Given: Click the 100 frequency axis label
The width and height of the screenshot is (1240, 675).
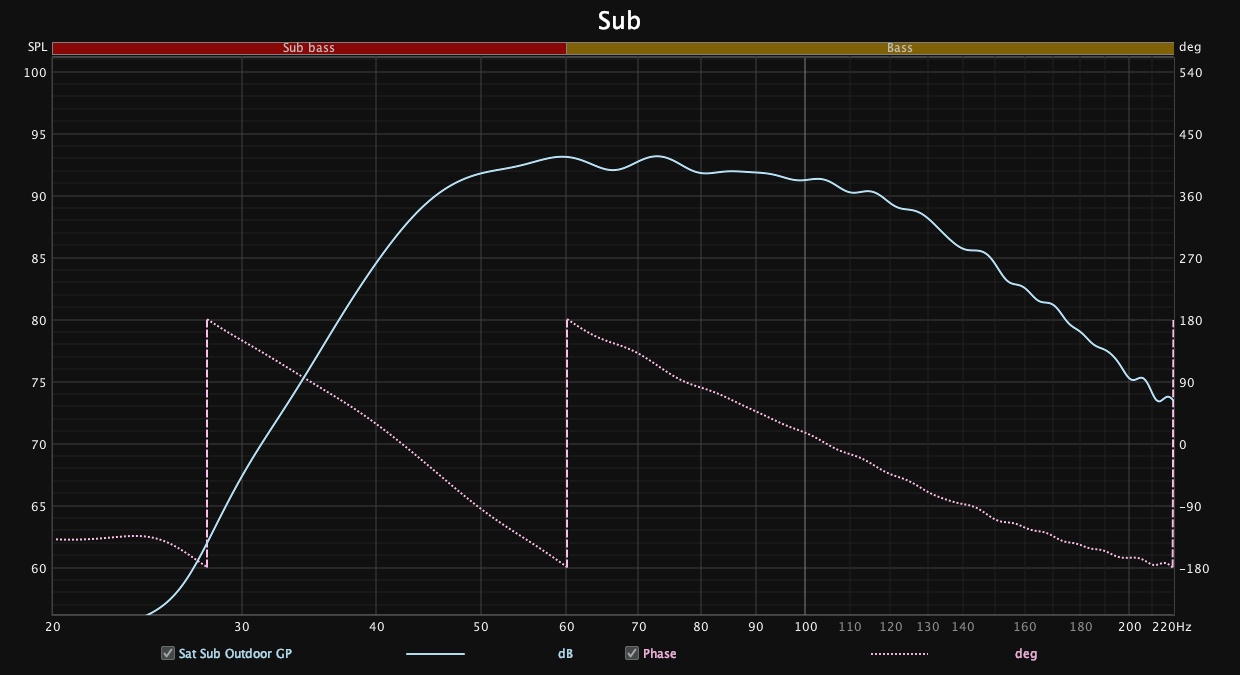Looking at the screenshot, I should click(x=805, y=627).
